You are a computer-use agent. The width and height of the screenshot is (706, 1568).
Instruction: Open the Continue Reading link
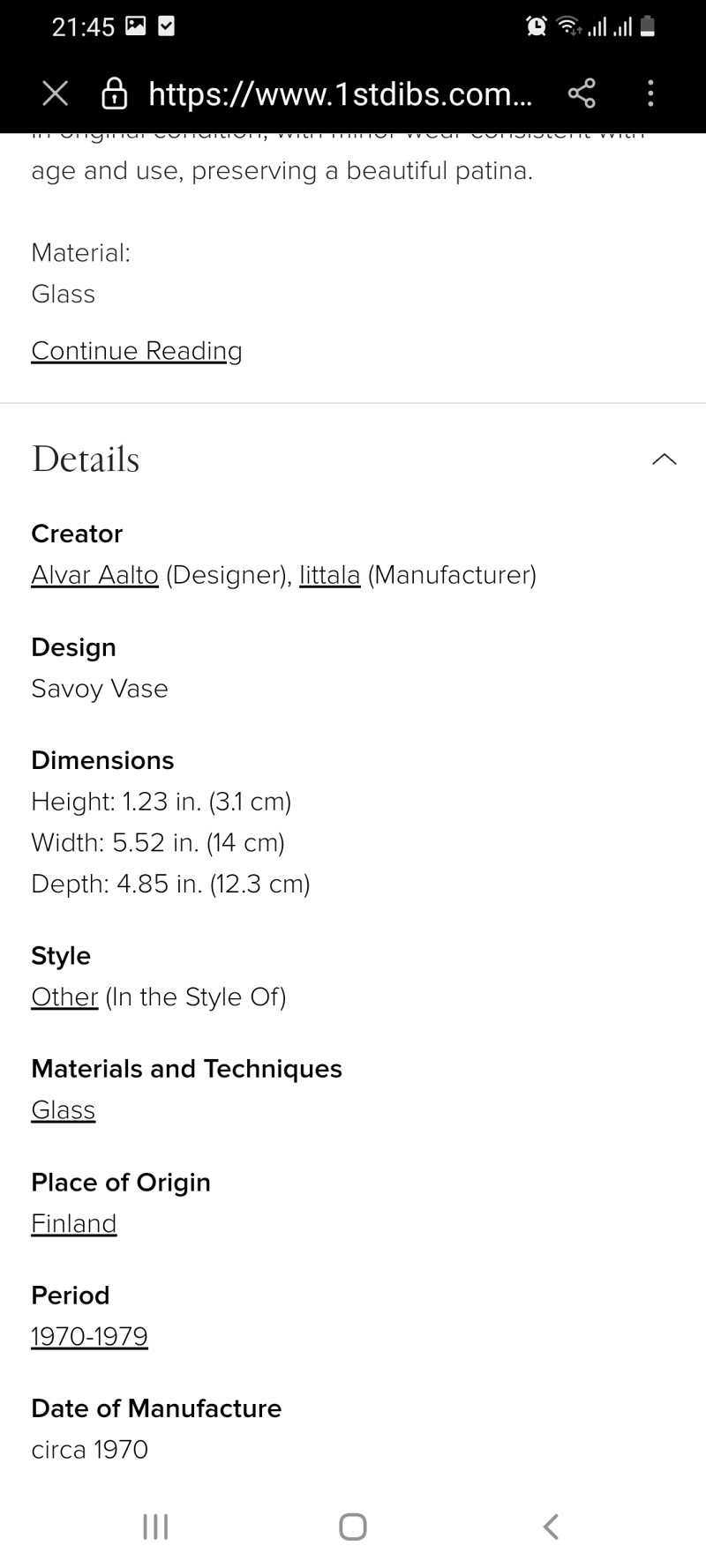137,351
